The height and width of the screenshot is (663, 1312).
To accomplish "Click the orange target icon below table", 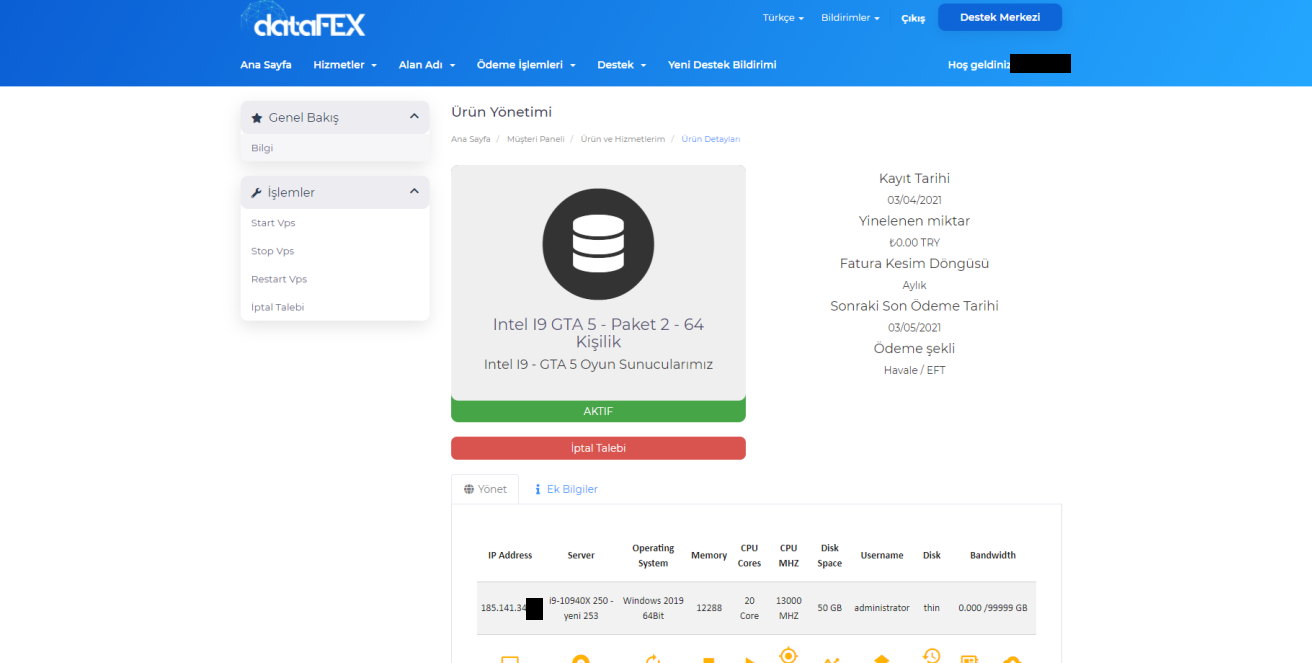I will pyautogui.click(x=788, y=656).
